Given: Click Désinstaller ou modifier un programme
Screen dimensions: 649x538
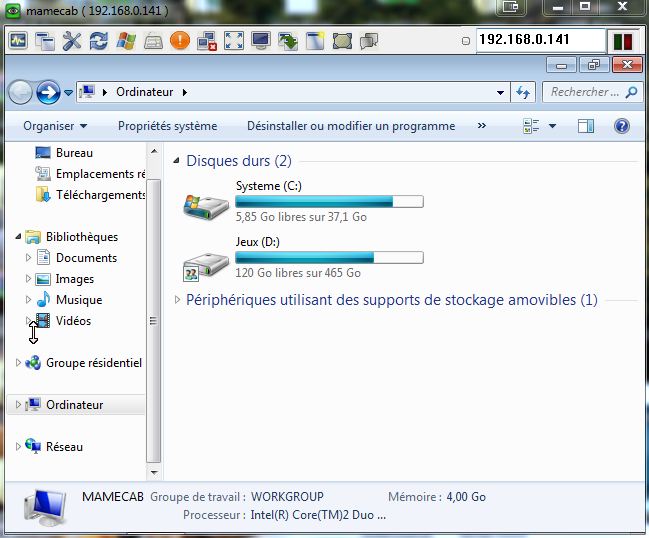Looking at the screenshot, I should [x=351, y=126].
